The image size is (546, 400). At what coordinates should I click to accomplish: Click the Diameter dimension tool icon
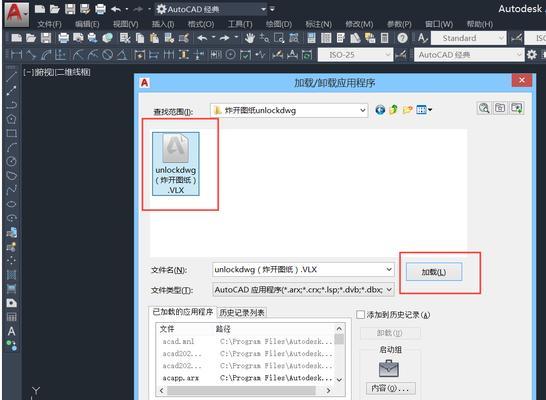108,55
